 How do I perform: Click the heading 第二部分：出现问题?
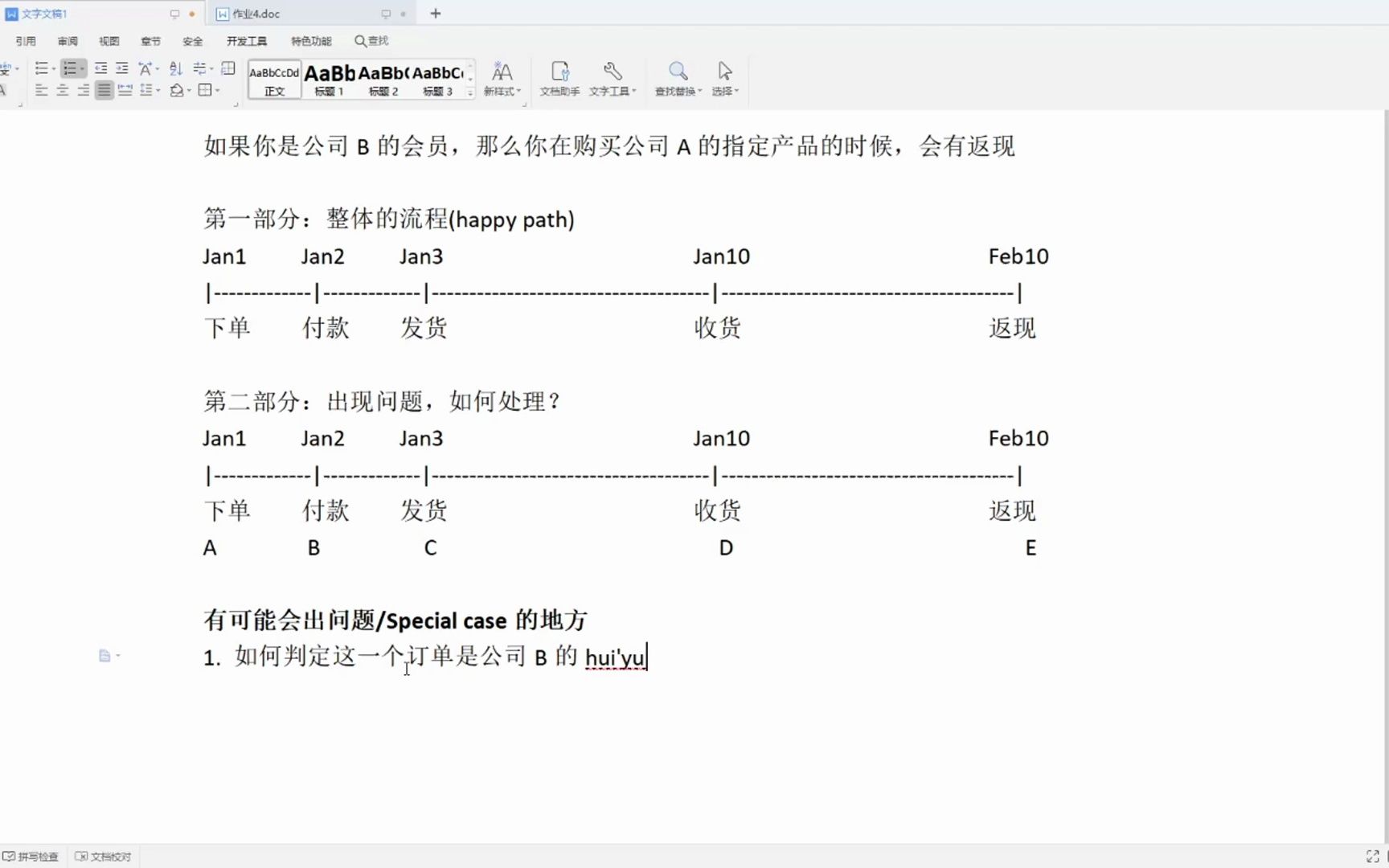click(382, 401)
